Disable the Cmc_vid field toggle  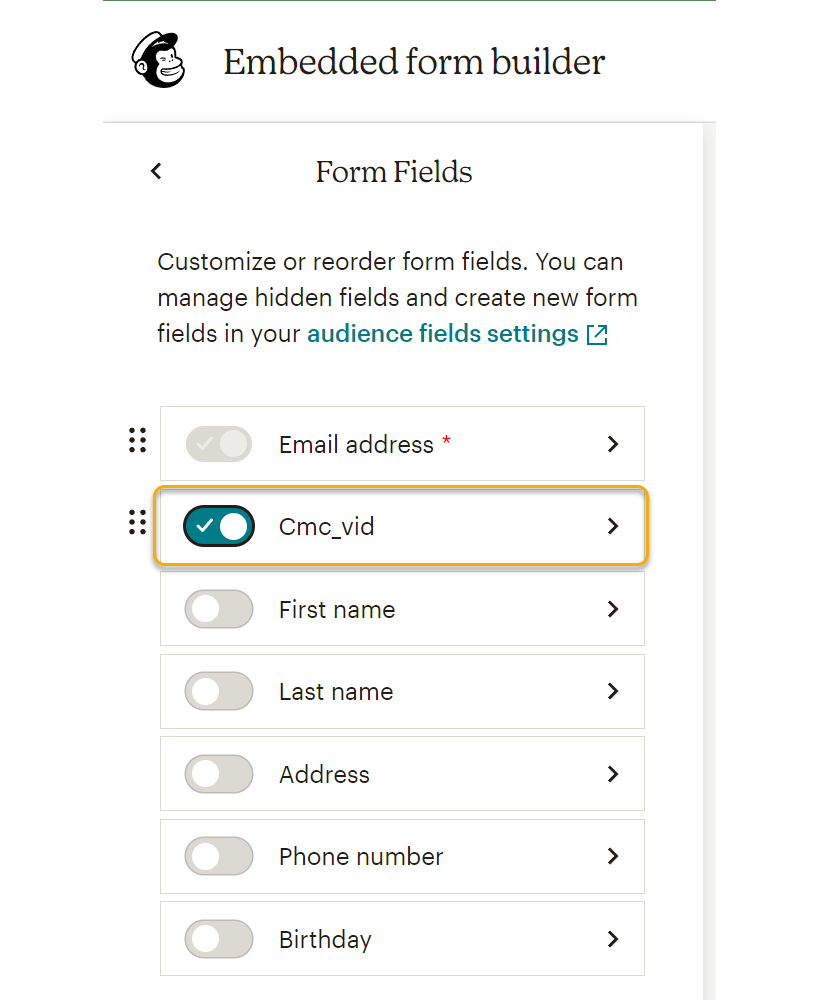click(219, 526)
